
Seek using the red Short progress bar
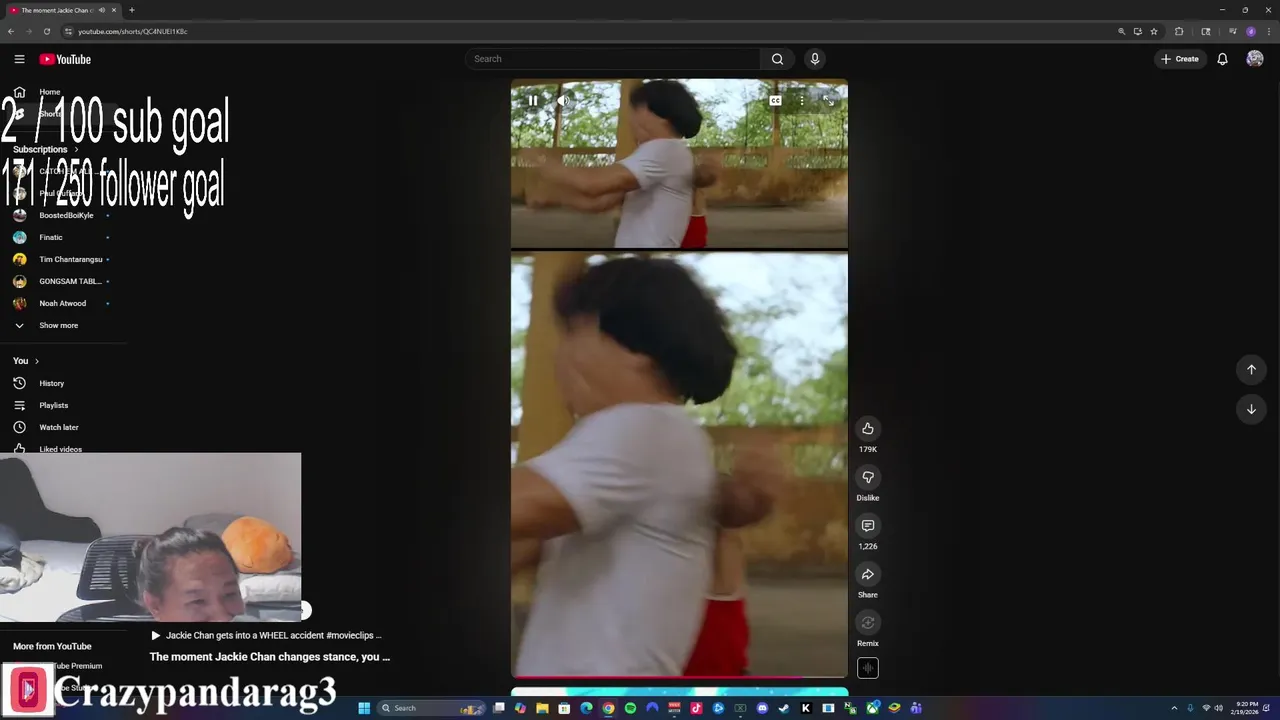679,677
